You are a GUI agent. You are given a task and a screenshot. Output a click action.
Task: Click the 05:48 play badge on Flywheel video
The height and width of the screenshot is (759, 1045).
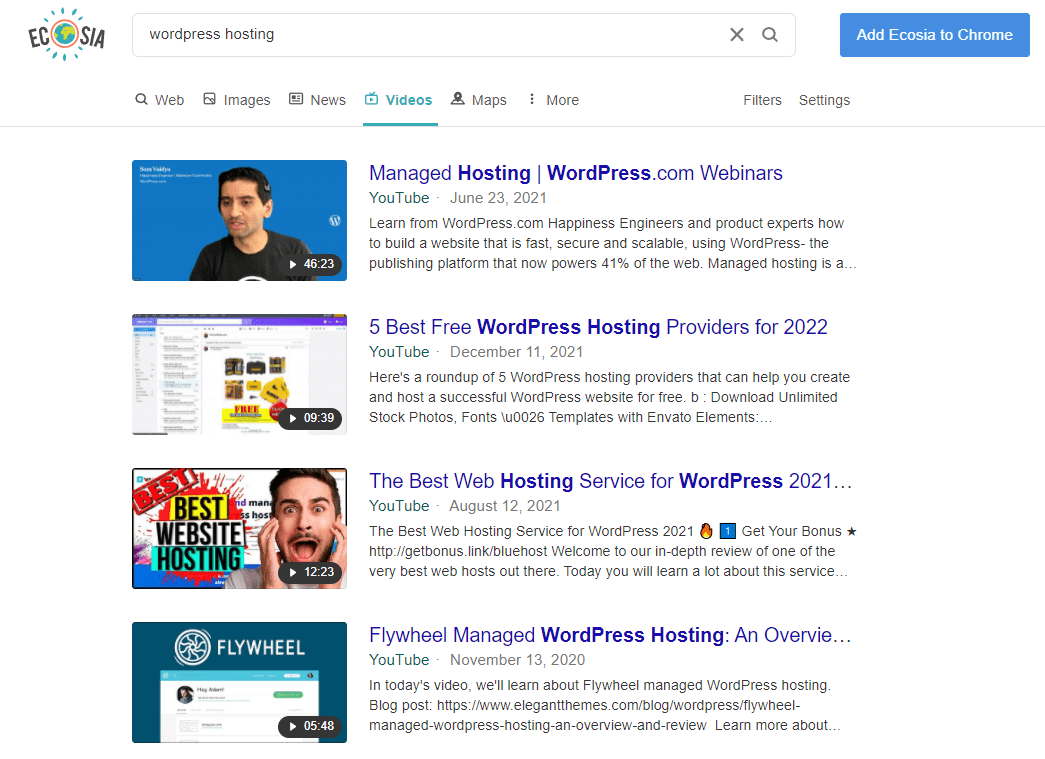[x=310, y=727]
